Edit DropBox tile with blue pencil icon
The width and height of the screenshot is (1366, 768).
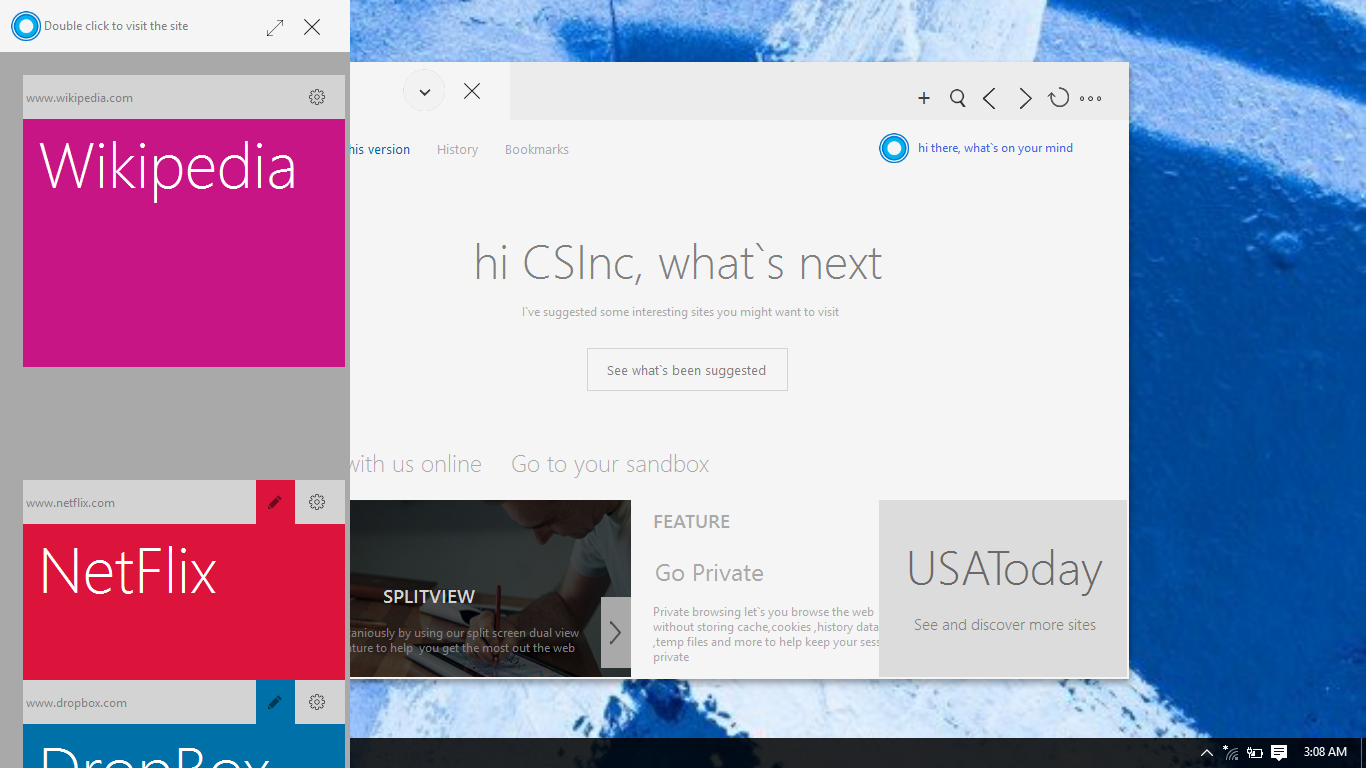pos(275,702)
